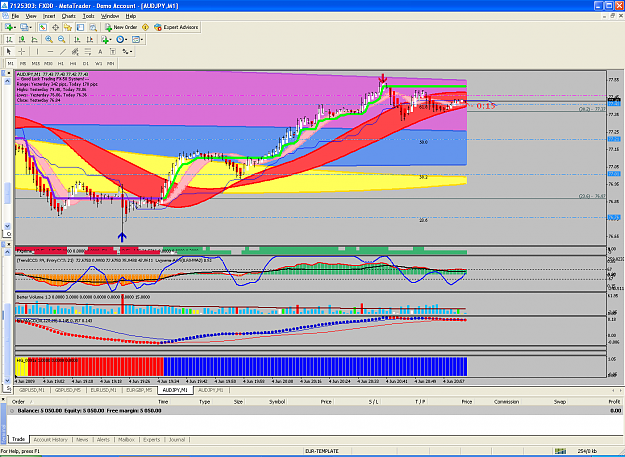Enable Chart Shift icon
Screen dimensions: 625x457
coord(90,39)
